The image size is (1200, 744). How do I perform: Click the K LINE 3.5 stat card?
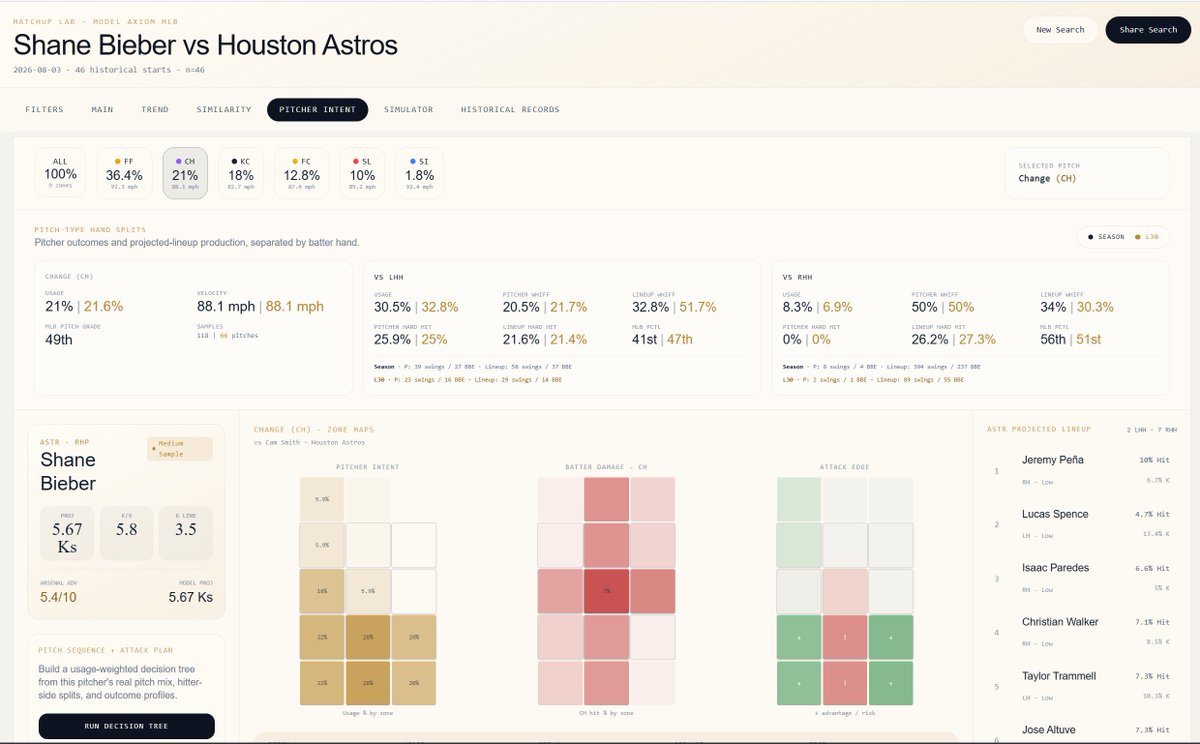185,533
